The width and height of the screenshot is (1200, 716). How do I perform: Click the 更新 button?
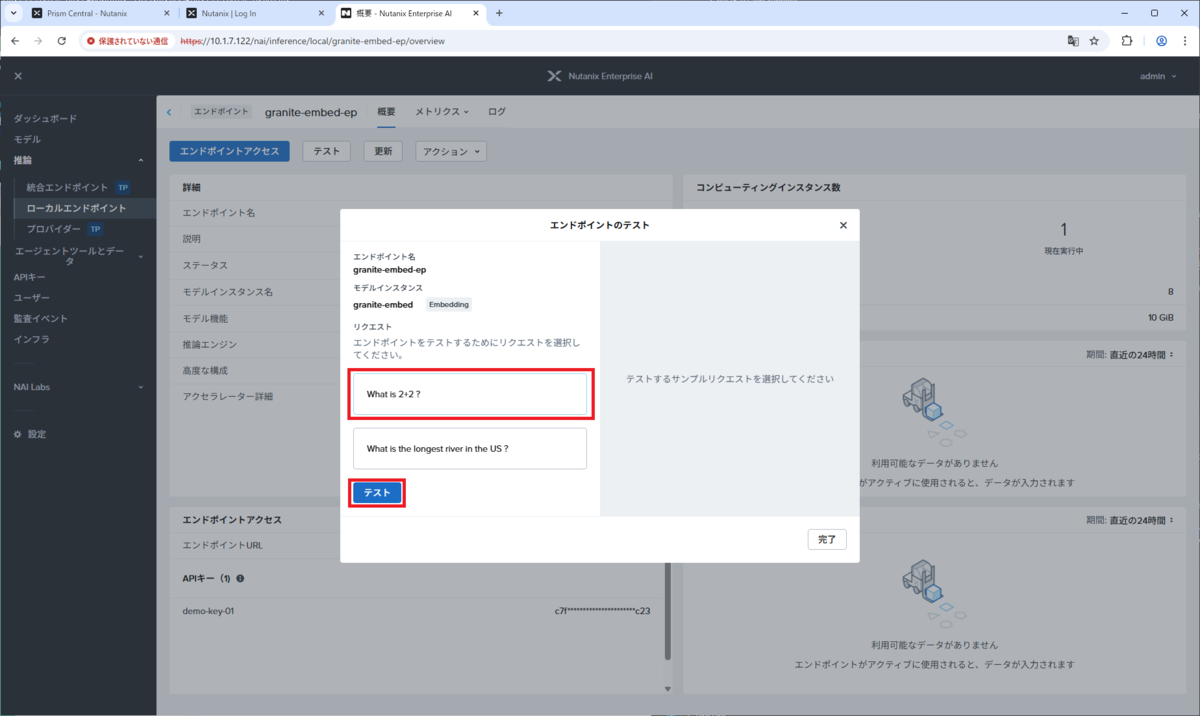tap(383, 151)
